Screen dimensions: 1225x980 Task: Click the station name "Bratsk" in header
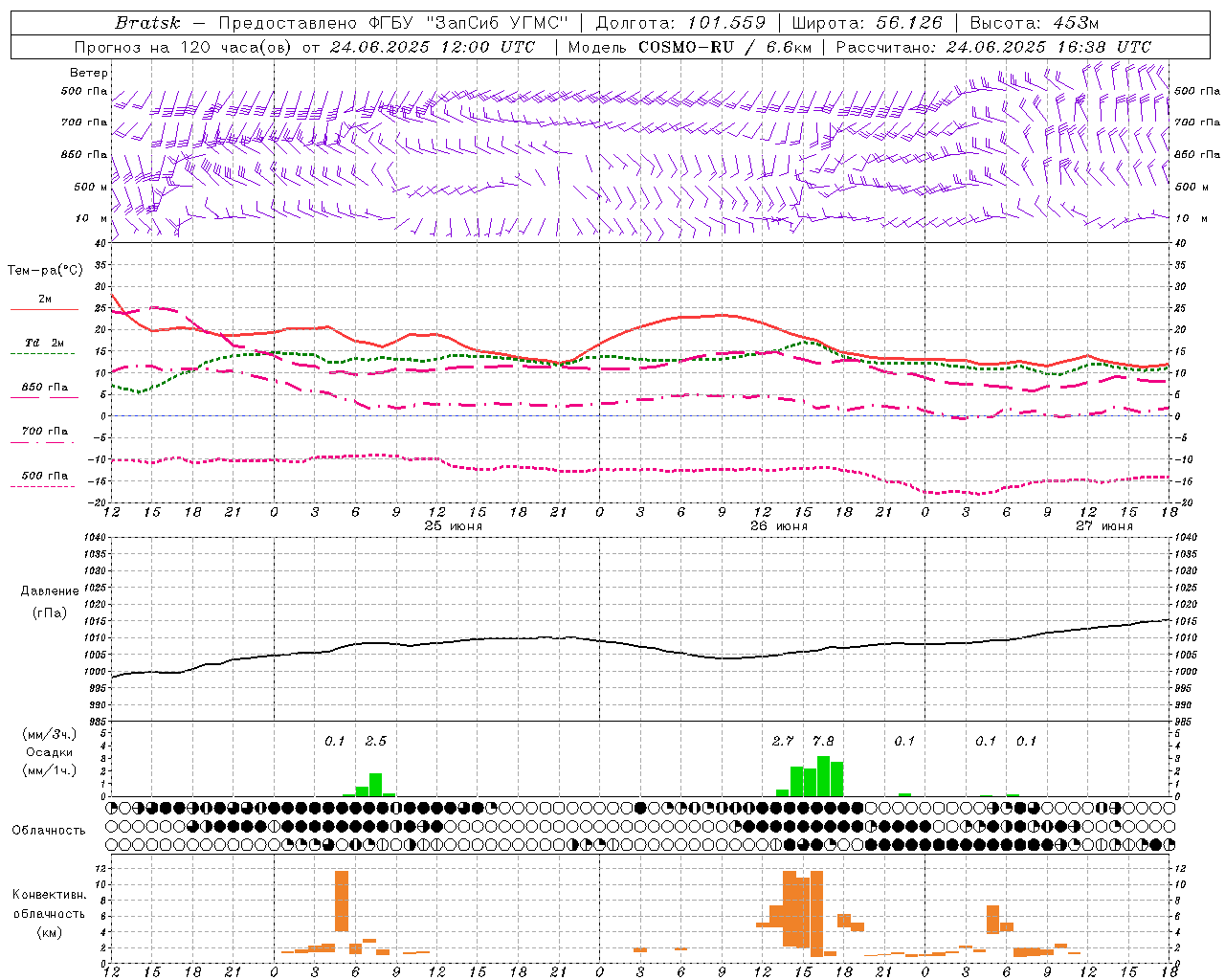point(147,23)
